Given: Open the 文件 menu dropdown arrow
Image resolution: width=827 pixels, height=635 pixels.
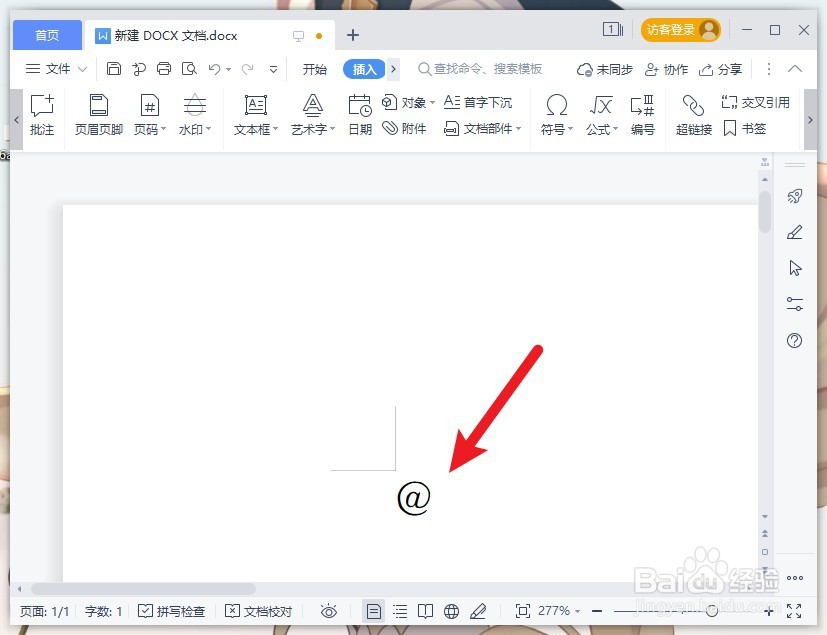Looking at the screenshot, I should point(82,69).
